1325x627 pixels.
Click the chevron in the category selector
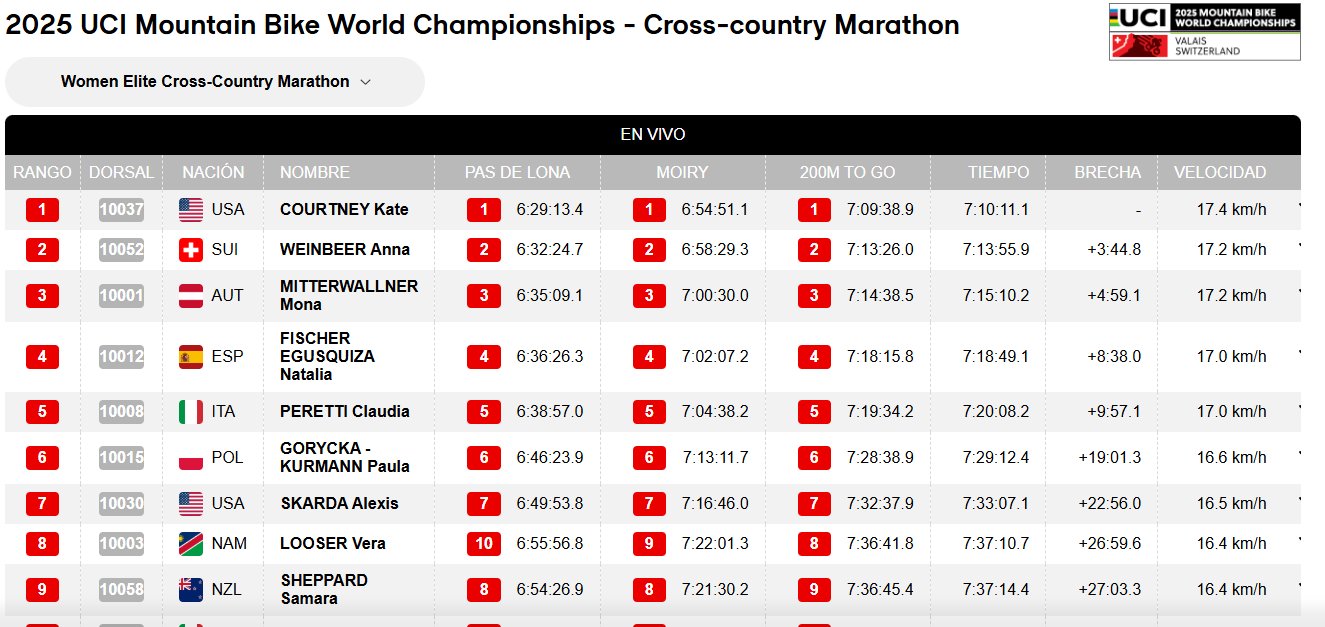[365, 82]
